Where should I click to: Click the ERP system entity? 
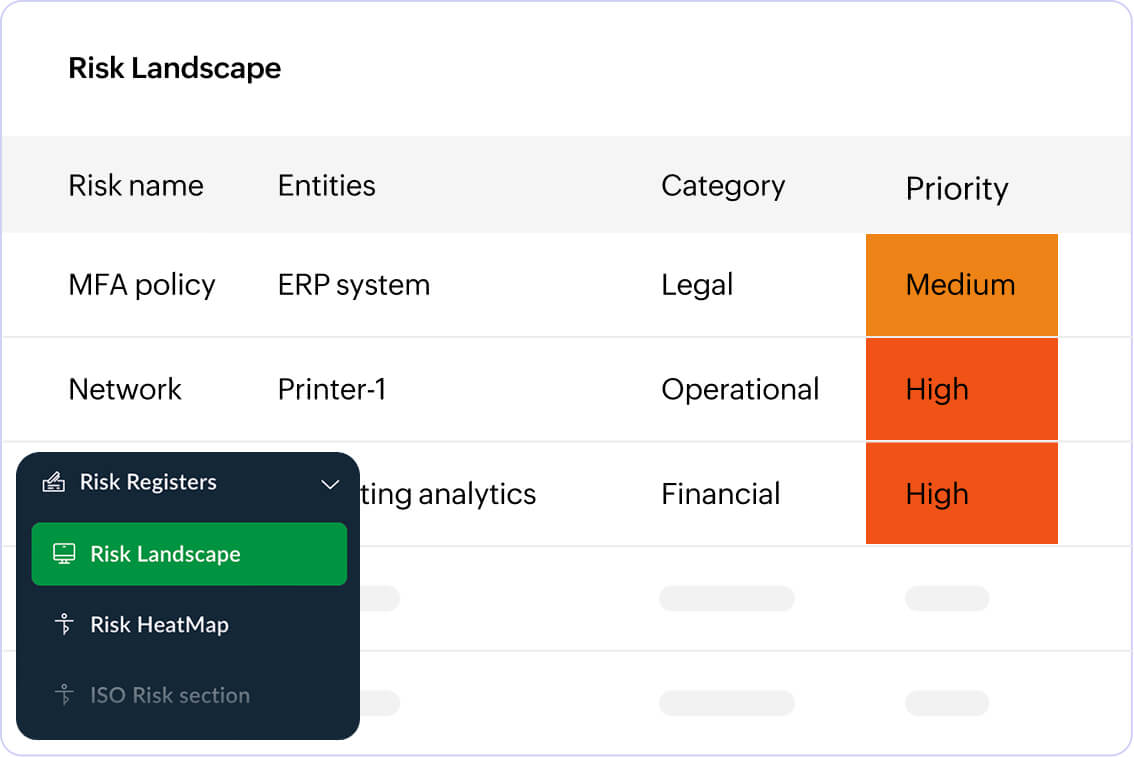pyautogui.click(x=354, y=285)
